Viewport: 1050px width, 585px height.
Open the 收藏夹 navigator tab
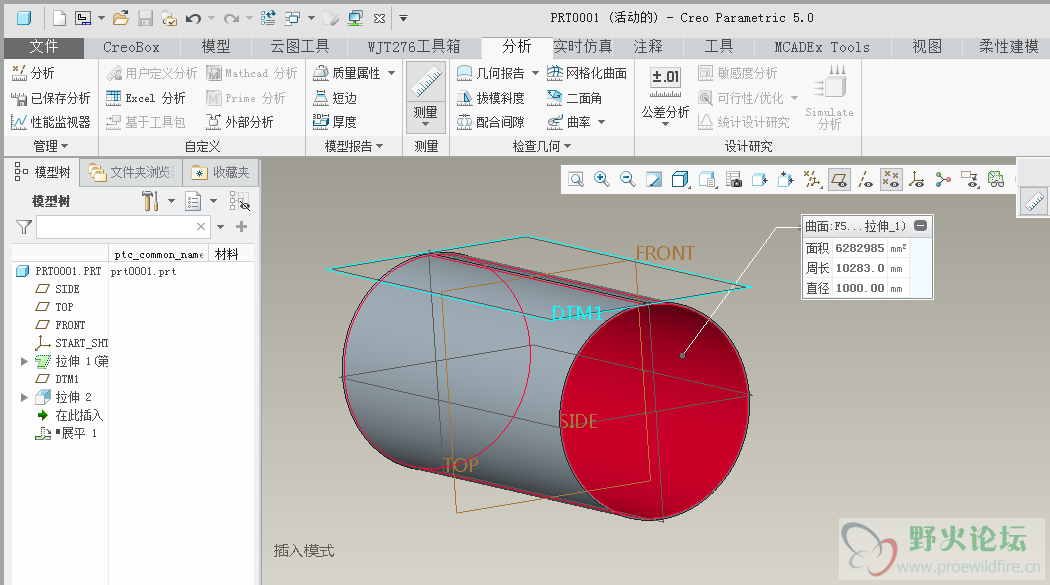point(220,173)
